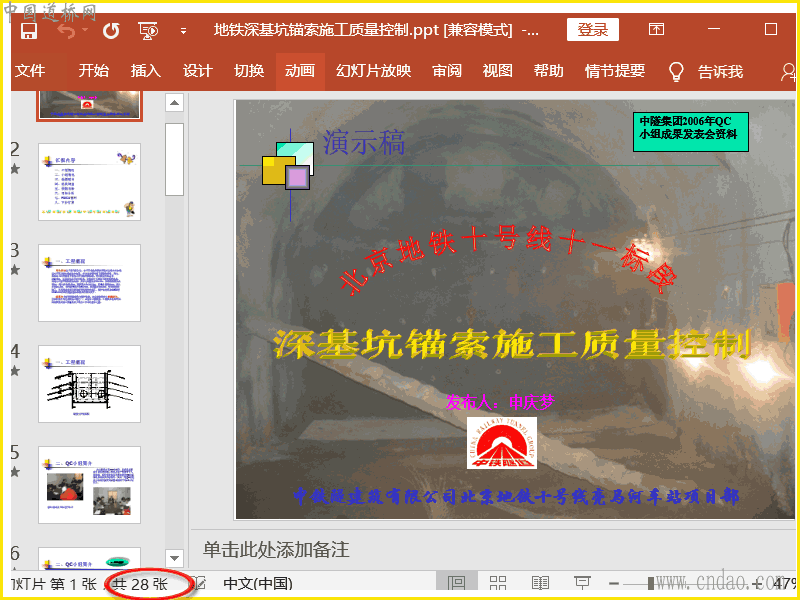Screen dimensions: 800x600
Task: Switch to the 插入 tab
Action: pos(145,71)
